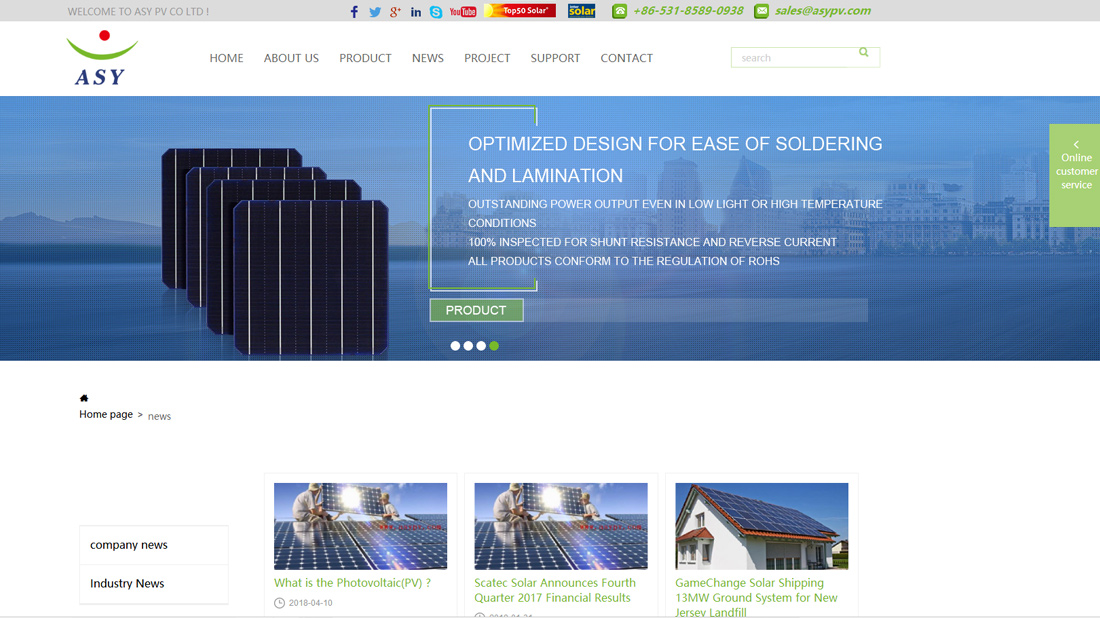Click the Twitter bird icon

click(375, 12)
